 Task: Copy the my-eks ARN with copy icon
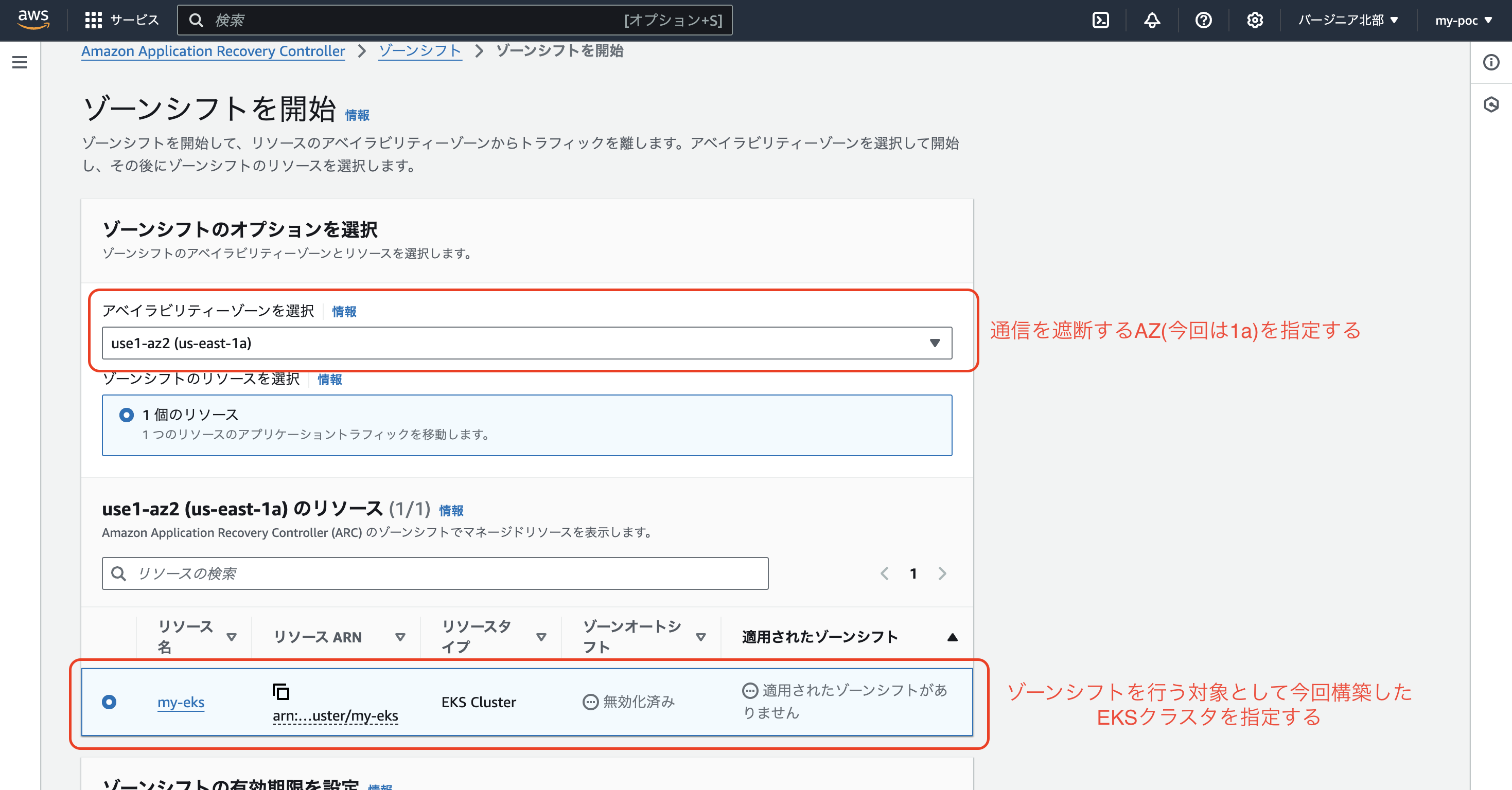coord(280,691)
